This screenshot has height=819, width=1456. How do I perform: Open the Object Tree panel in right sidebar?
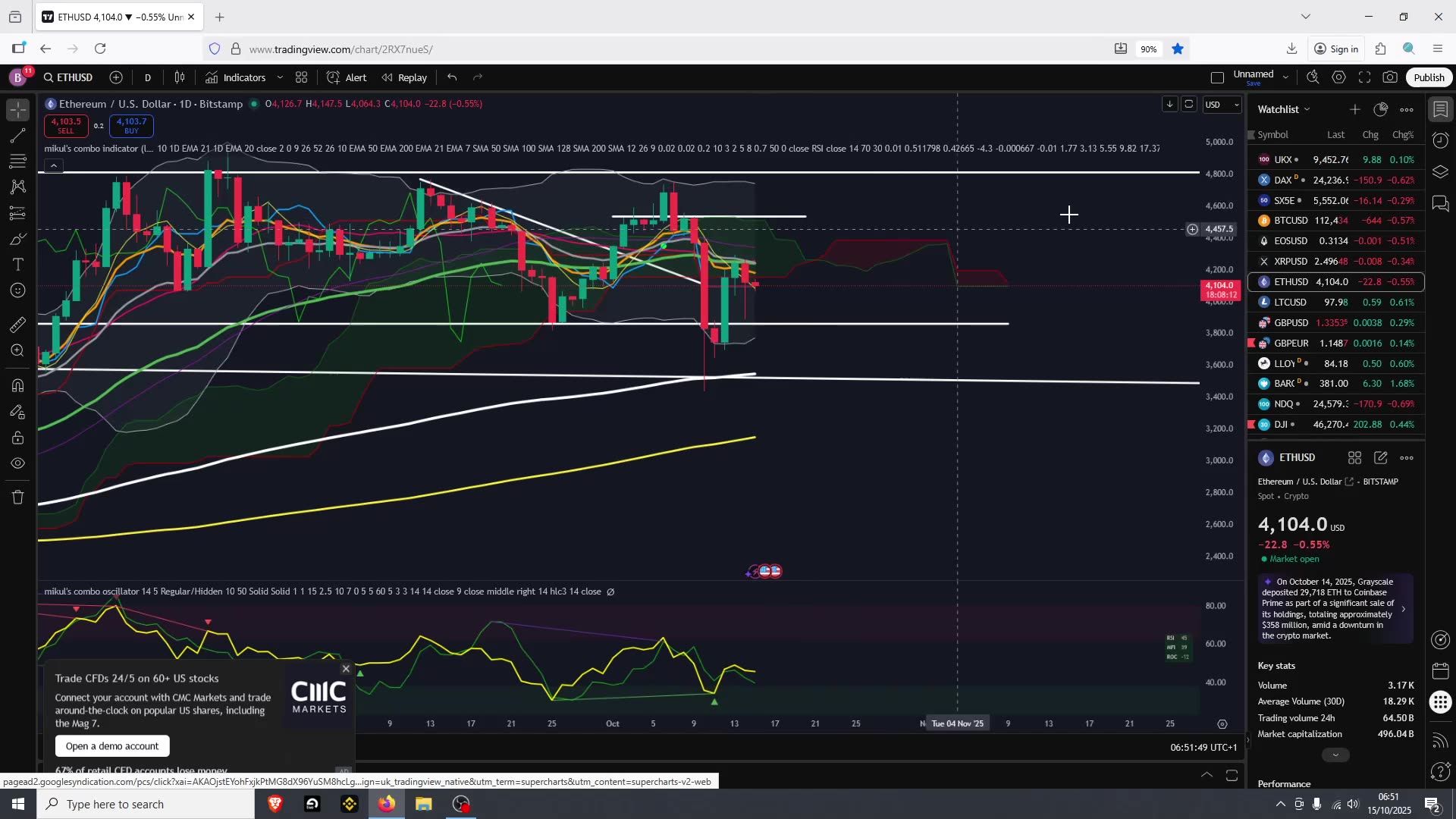pyautogui.click(x=1440, y=171)
